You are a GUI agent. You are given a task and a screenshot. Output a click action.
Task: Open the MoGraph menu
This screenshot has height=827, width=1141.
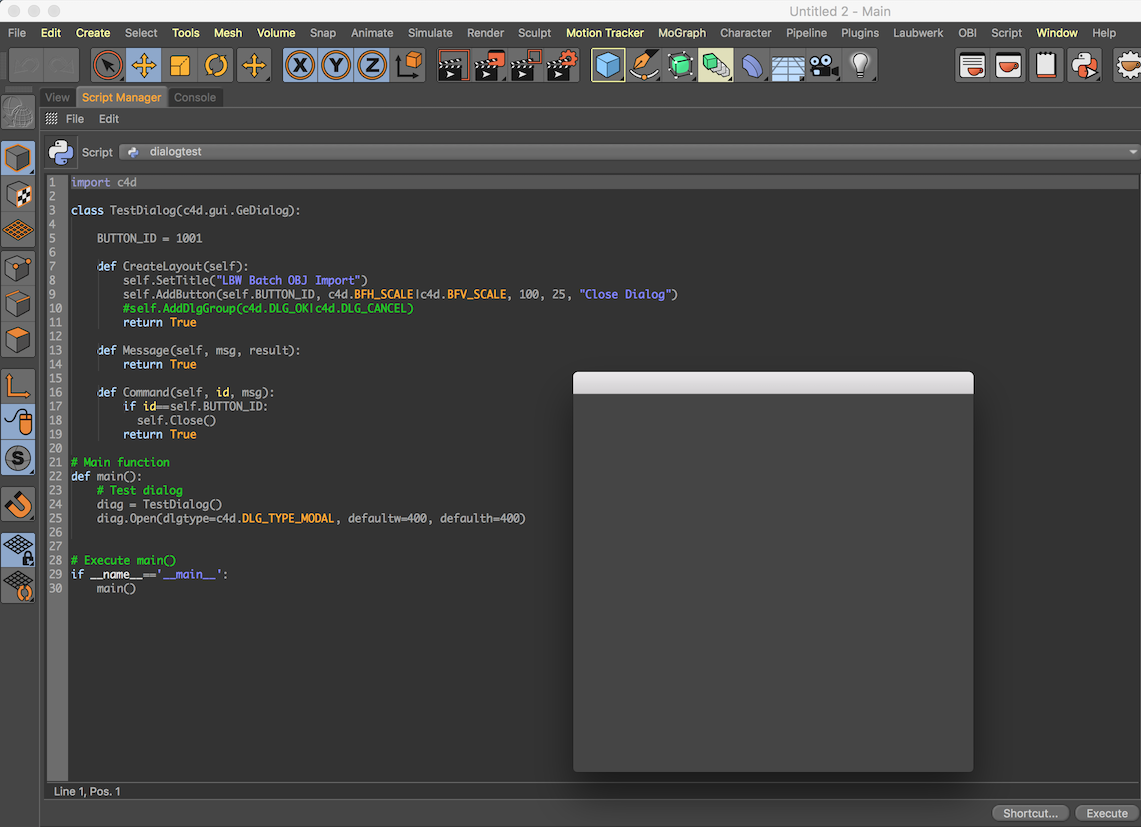tap(681, 33)
